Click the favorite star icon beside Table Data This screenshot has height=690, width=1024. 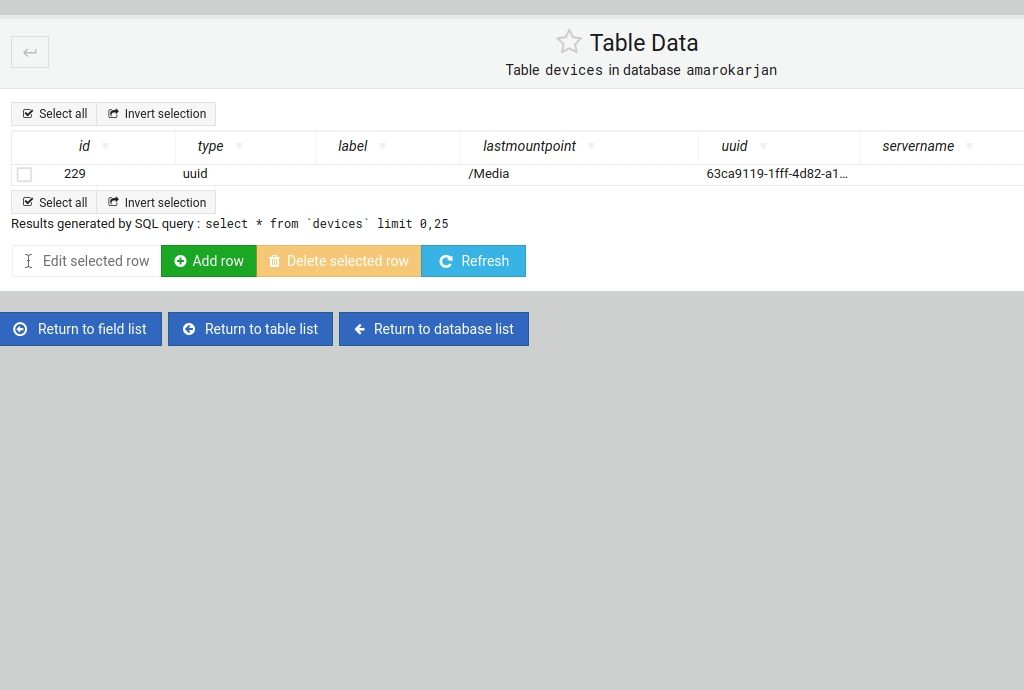click(568, 42)
